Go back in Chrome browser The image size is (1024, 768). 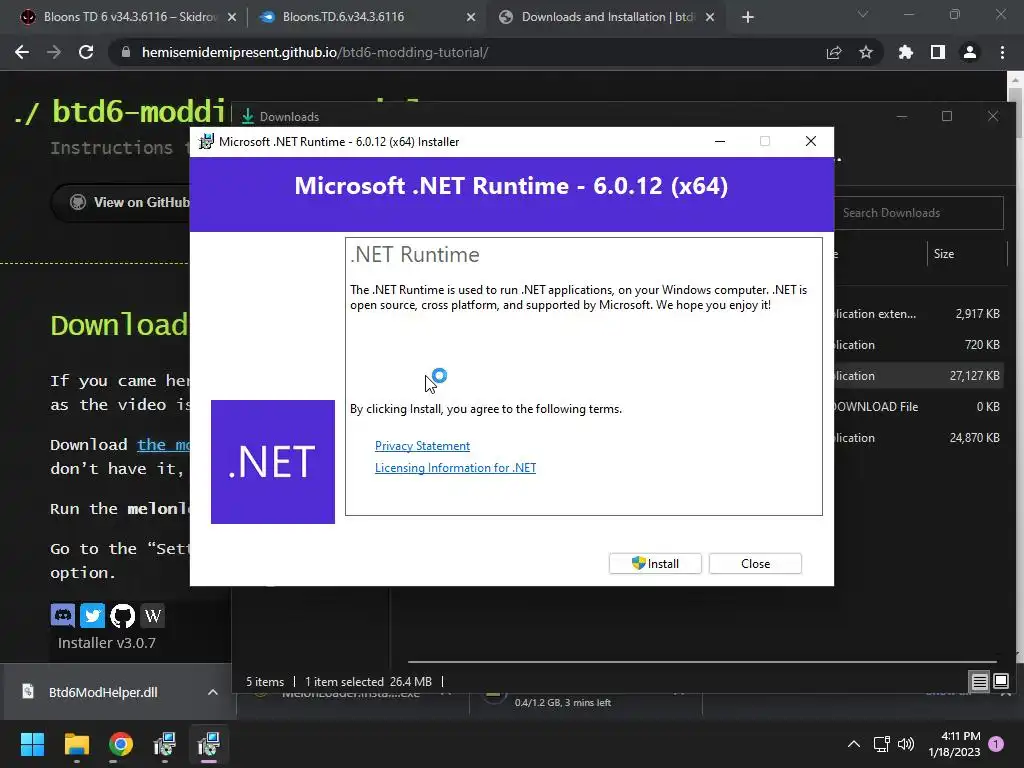tap(22, 52)
